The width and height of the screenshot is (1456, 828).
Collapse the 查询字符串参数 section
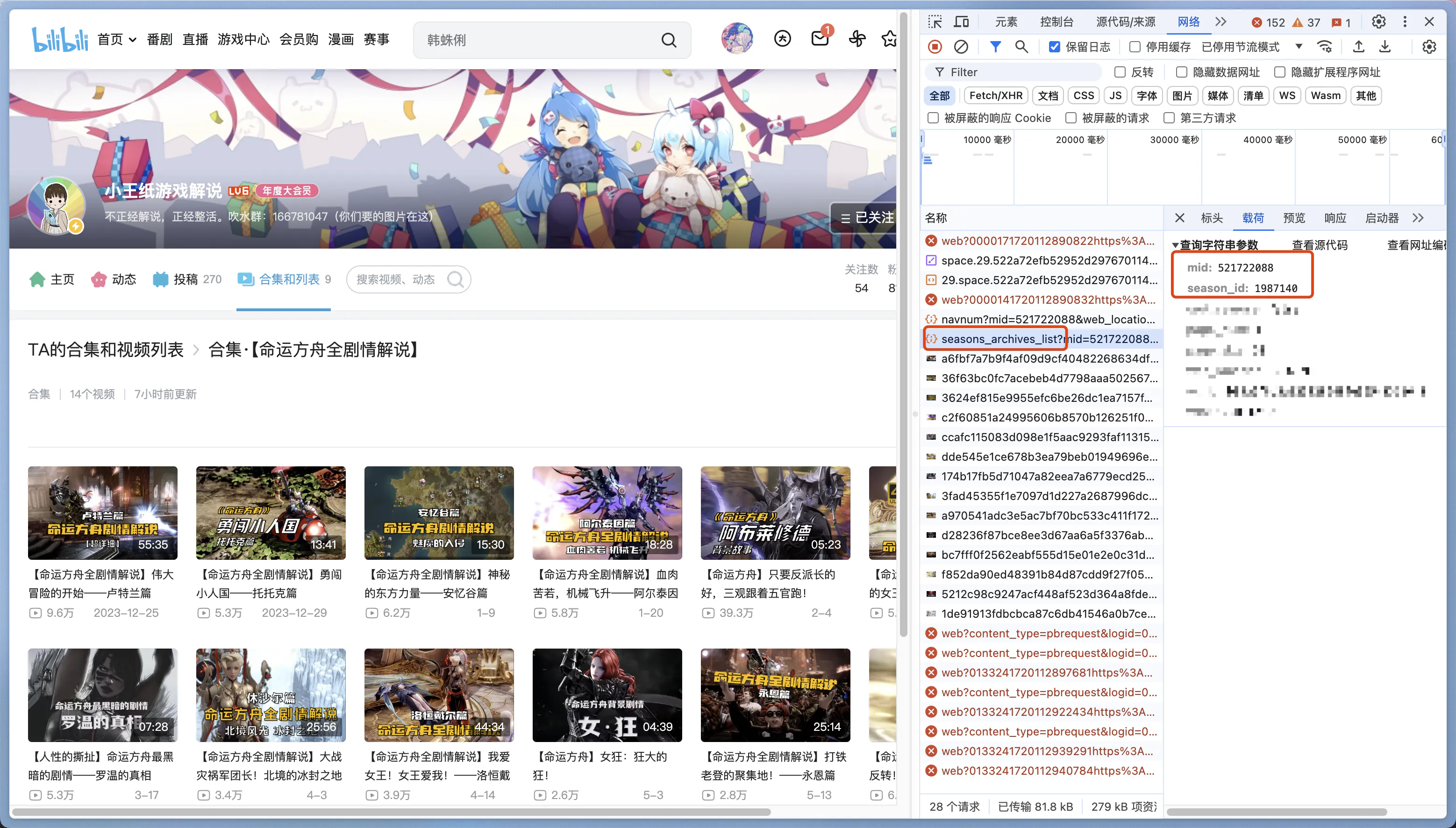(1175, 245)
